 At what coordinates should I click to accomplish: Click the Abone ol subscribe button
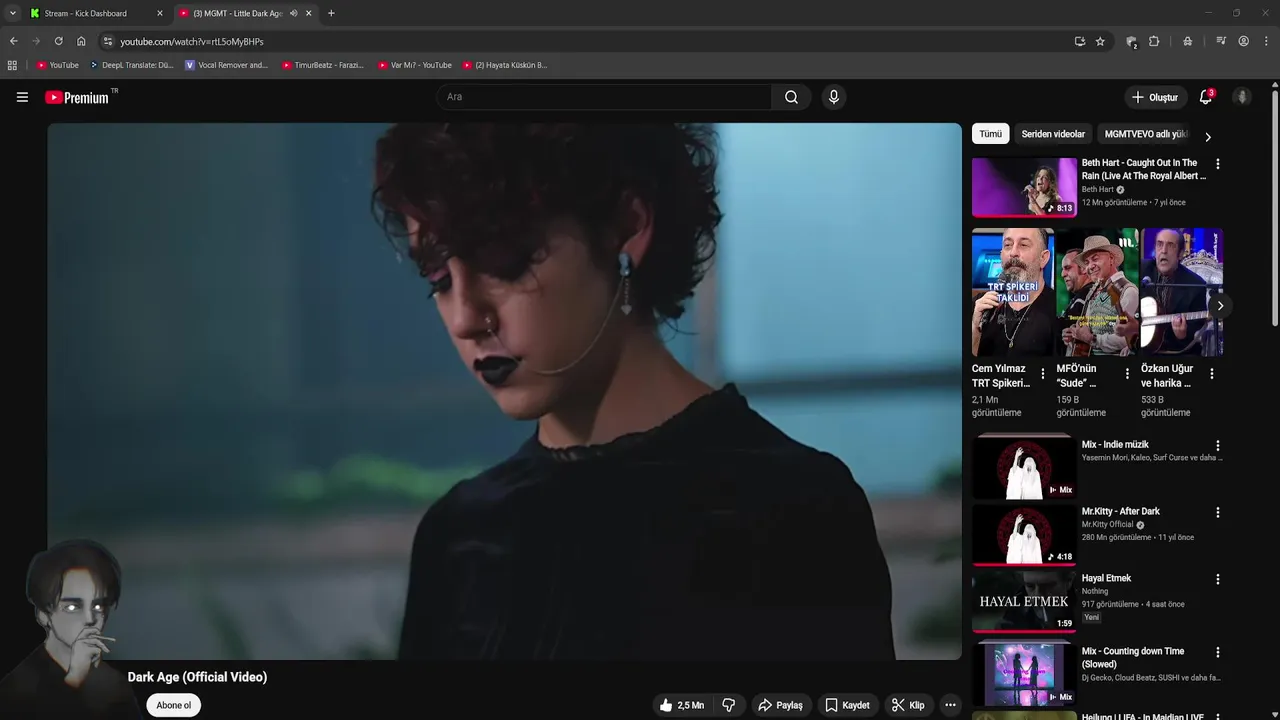[x=173, y=705]
